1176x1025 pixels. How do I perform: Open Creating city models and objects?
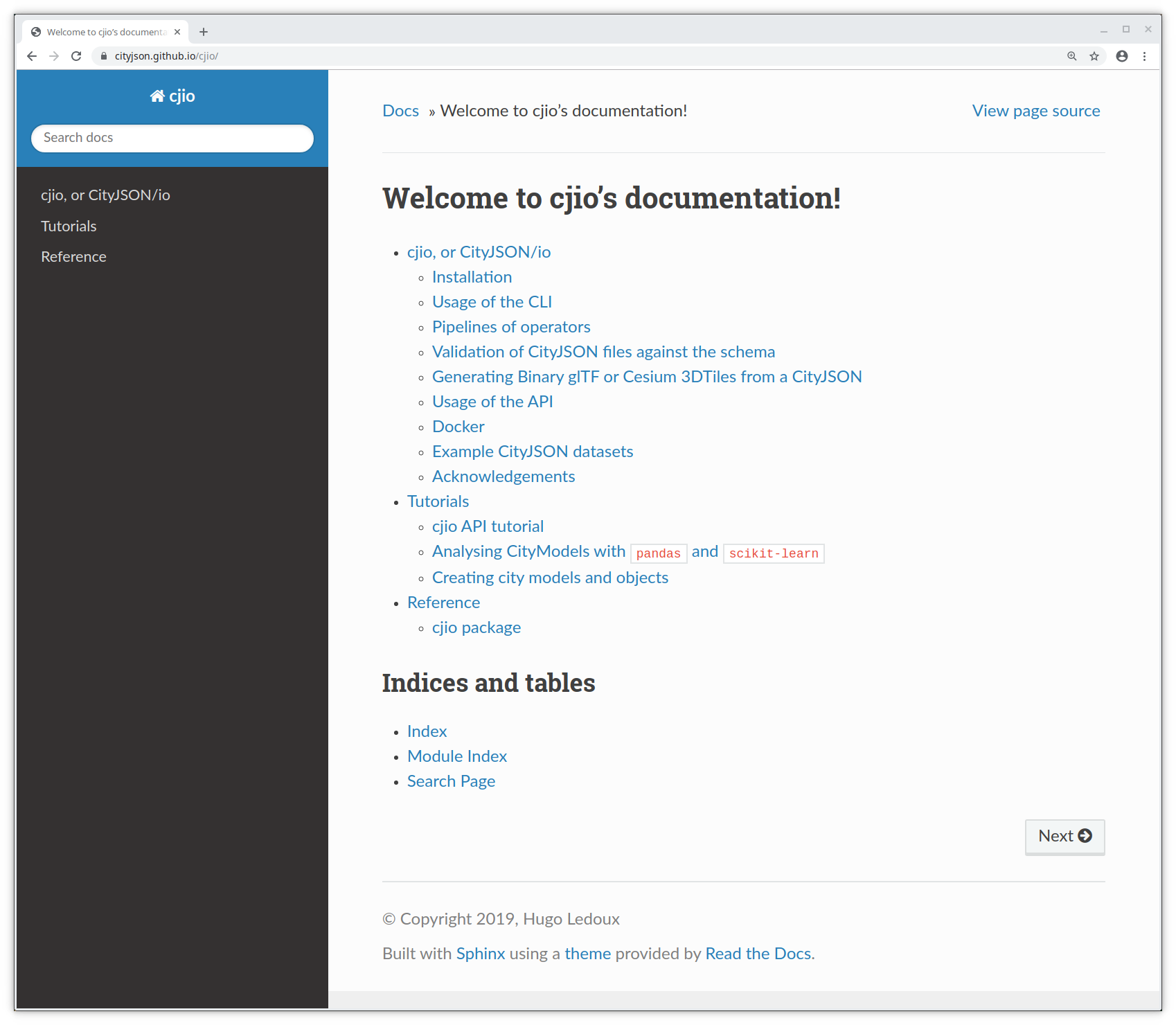551,578
